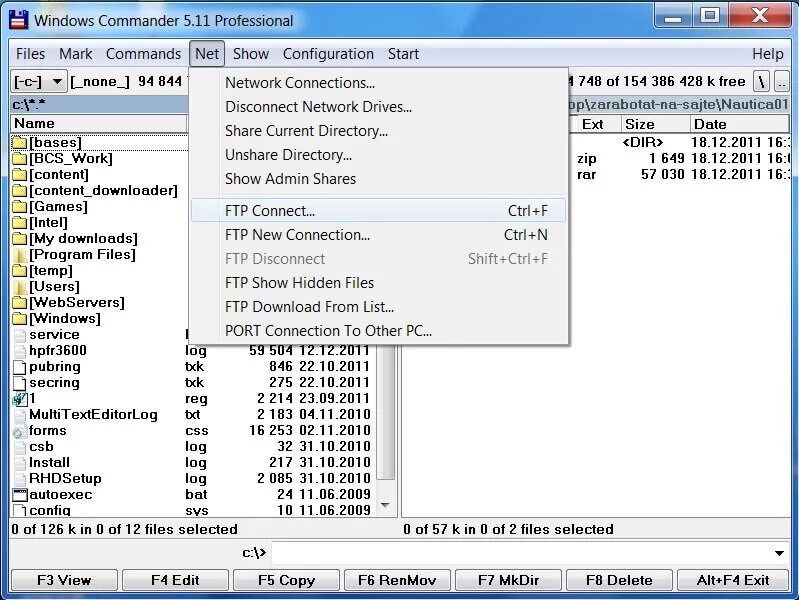Click the F4 Edit button

(x=175, y=580)
